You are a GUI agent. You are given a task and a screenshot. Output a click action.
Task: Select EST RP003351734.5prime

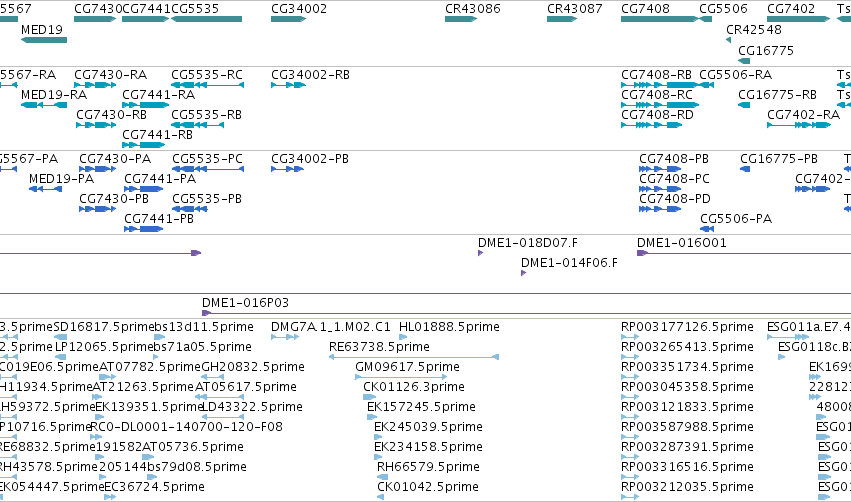coord(630,377)
